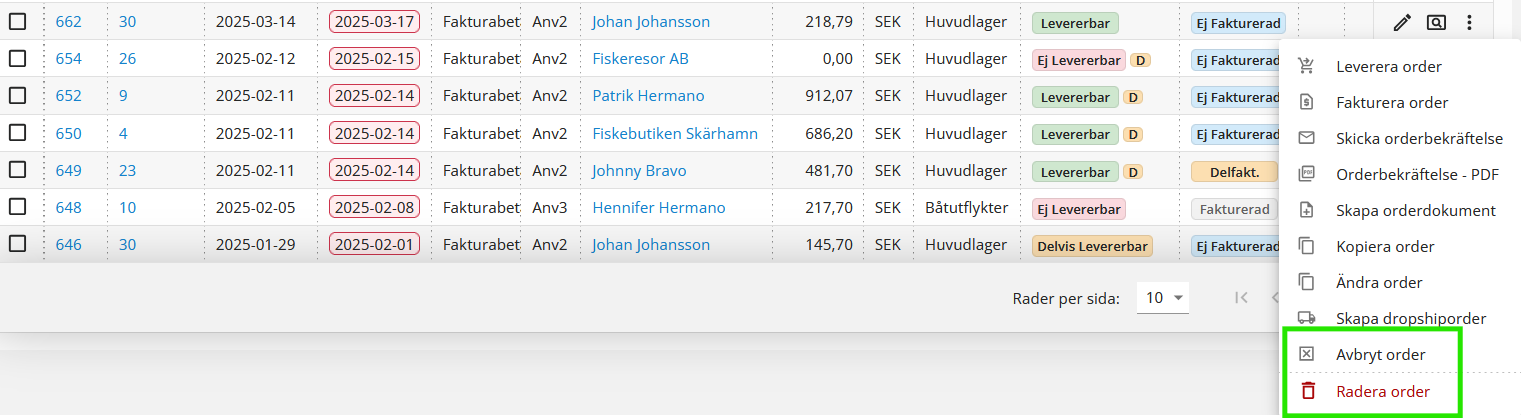Open order number 654 link
This screenshot has height=418, width=1521.
(x=69, y=59)
